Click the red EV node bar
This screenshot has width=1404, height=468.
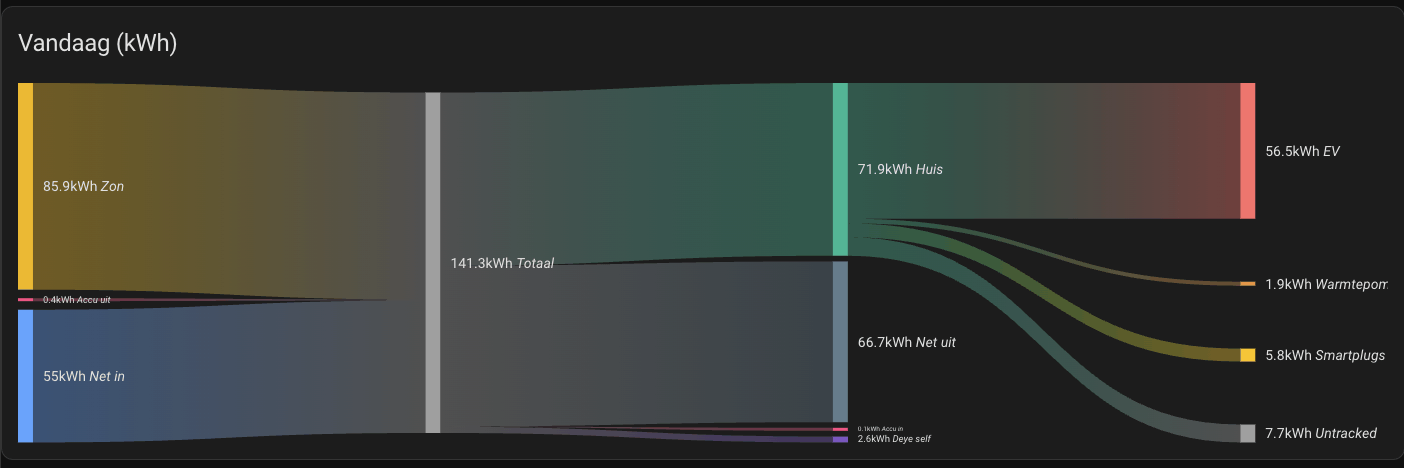click(1247, 151)
